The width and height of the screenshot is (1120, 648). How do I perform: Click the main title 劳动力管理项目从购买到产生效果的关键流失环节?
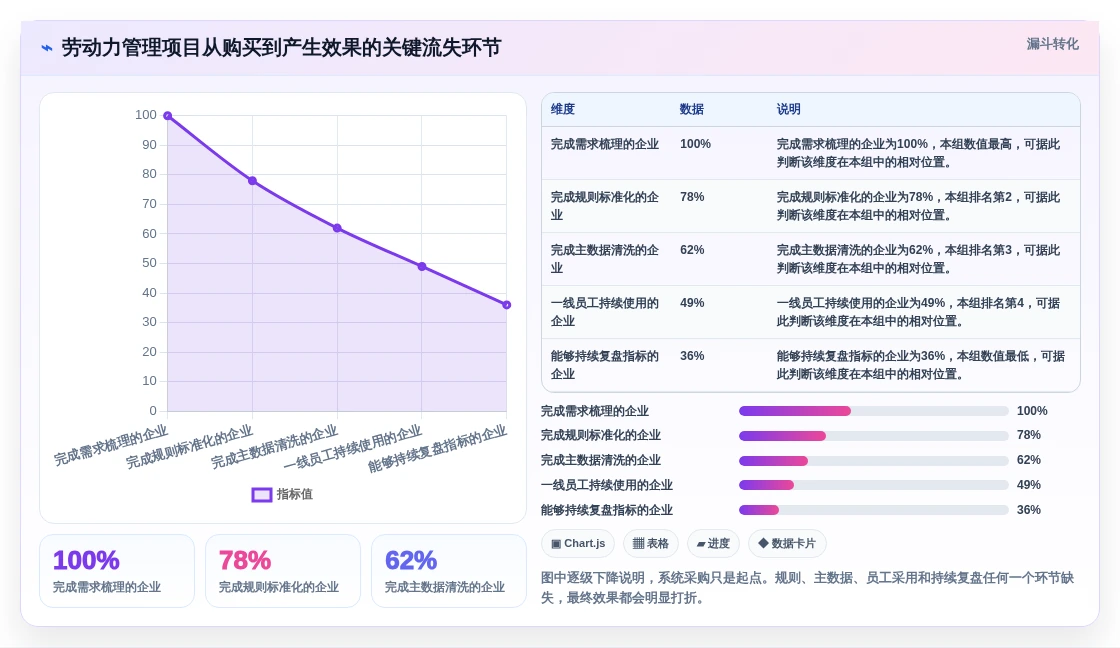click(x=281, y=48)
